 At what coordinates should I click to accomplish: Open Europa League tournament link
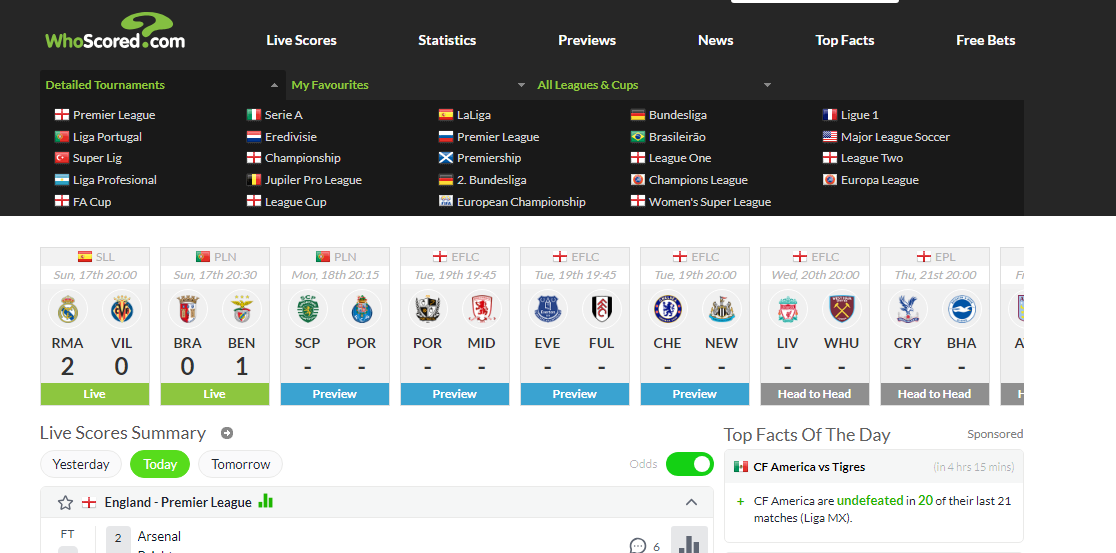pyautogui.click(x=880, y=180)
